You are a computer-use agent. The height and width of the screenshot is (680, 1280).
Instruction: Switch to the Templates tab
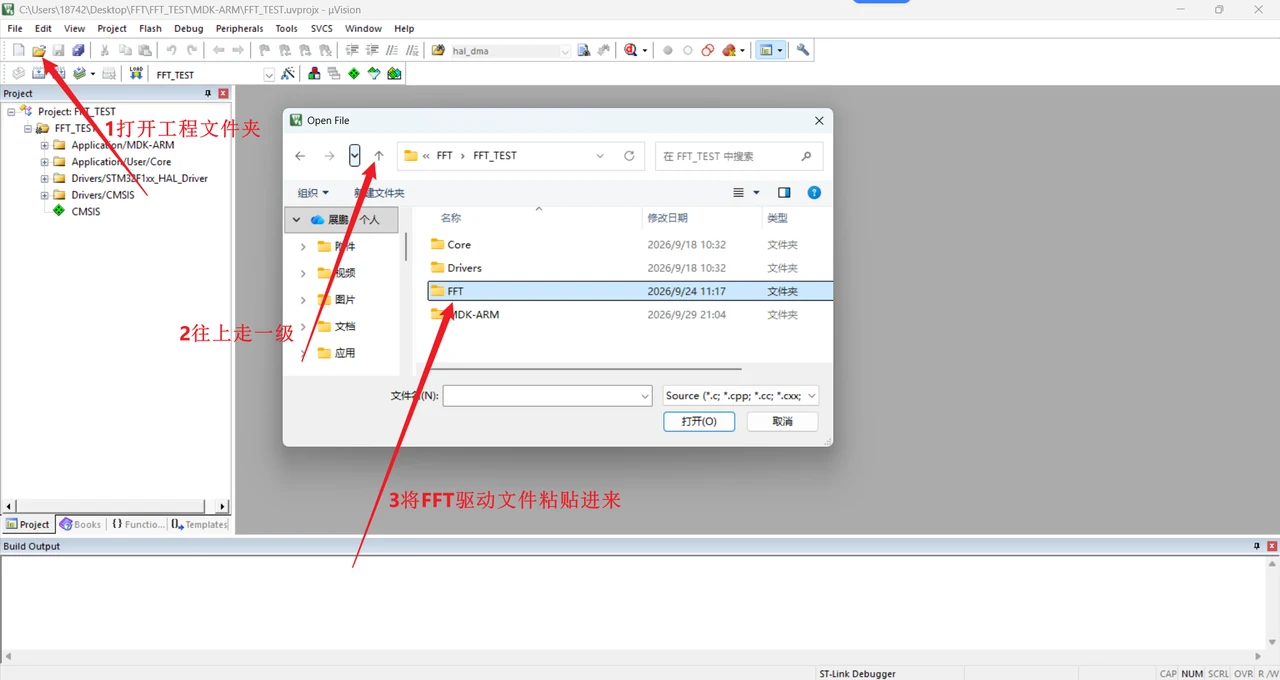click(x=199, y=524)
